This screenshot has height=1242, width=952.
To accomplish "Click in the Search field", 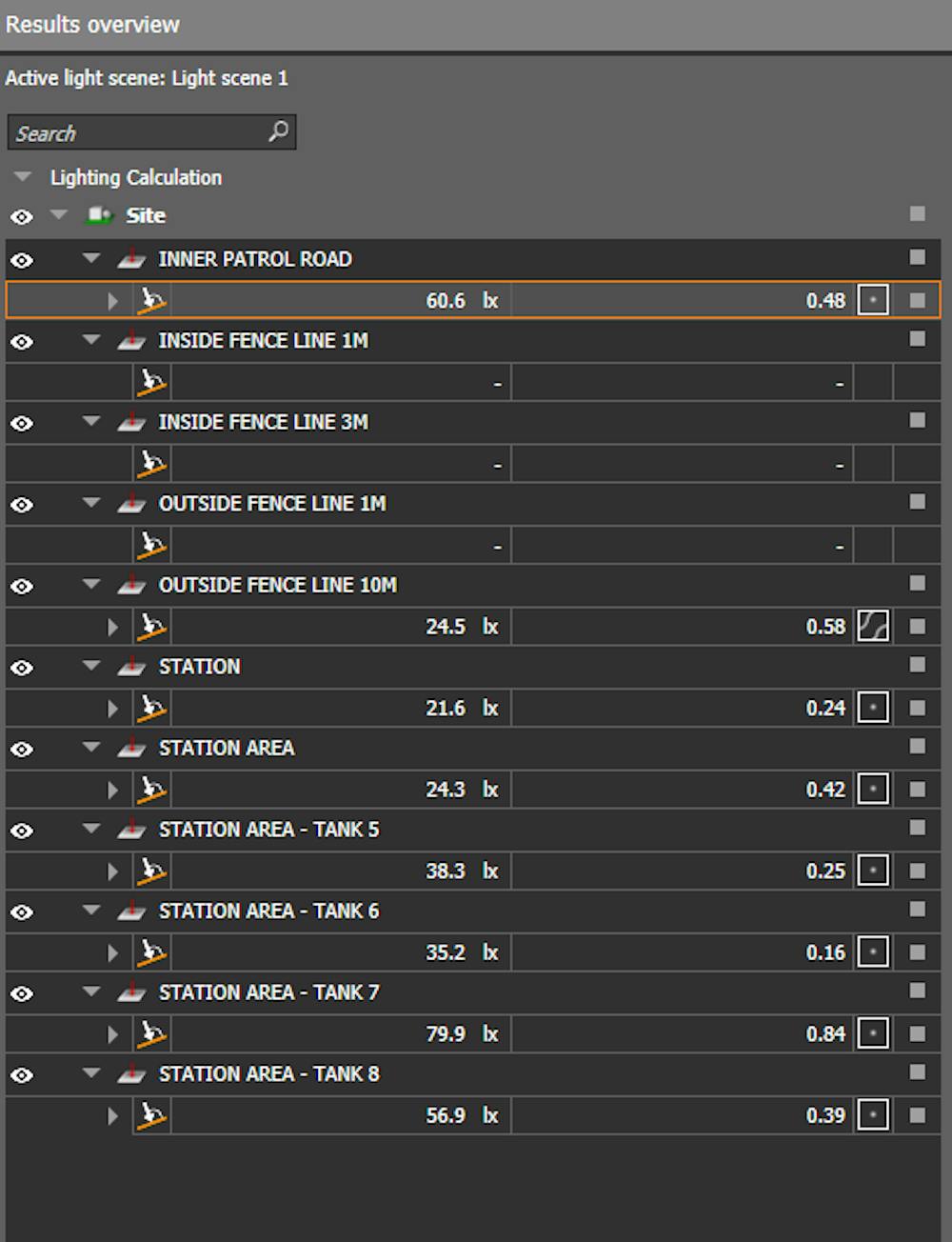I will pyautogui.click(x=133, y=133).
